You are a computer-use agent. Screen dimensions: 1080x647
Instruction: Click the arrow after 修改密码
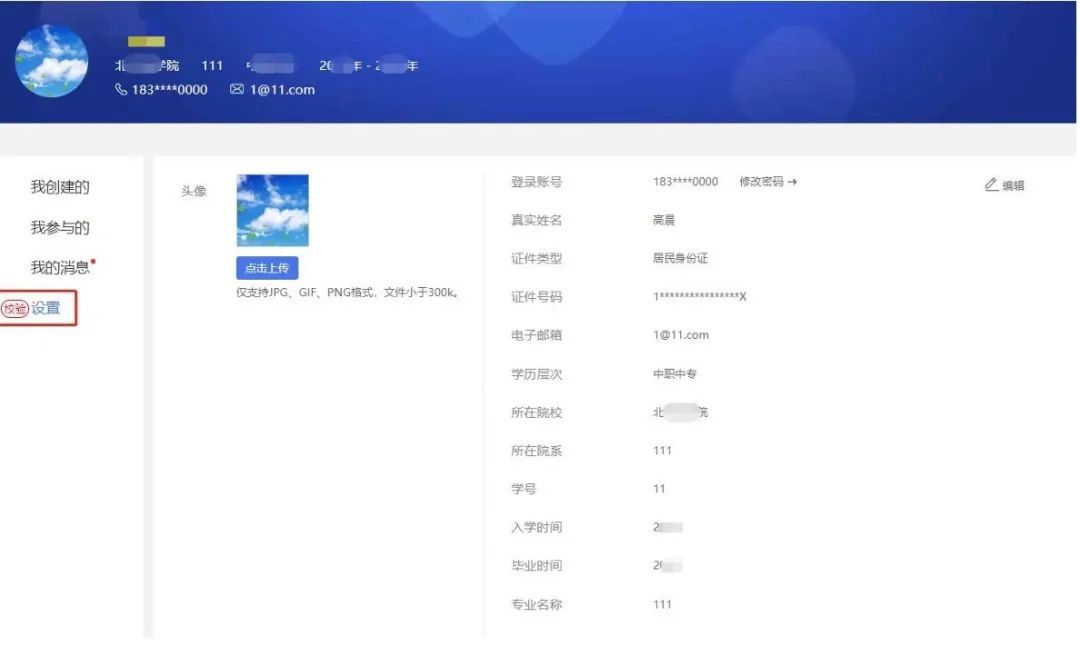coord(792,182)
